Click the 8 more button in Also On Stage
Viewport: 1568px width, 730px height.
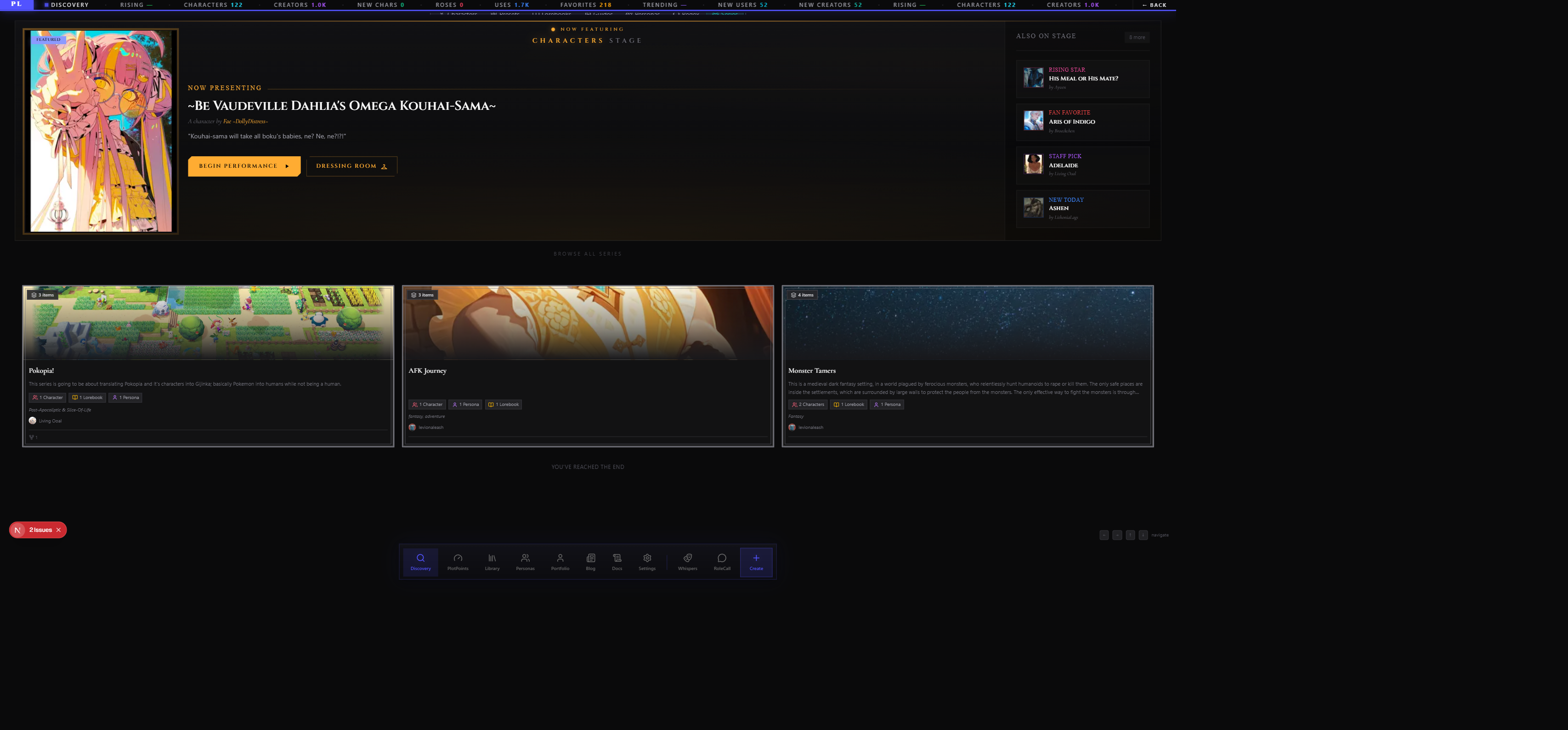pos(1137,37)
